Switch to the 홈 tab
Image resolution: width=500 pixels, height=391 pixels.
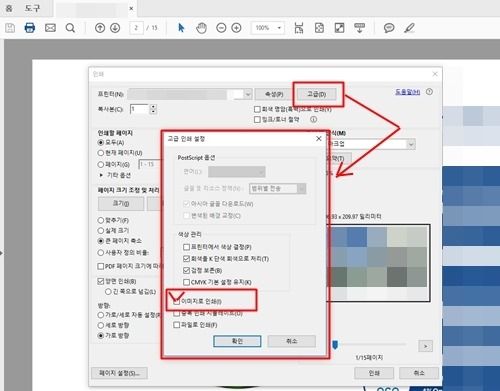[x=9, y=8]
